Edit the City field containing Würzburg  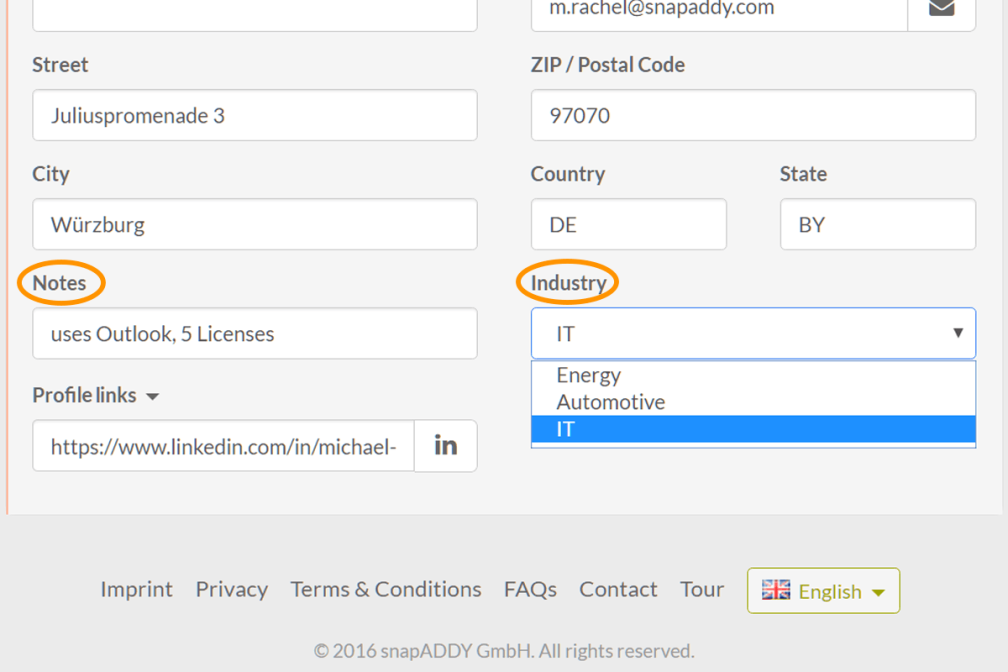255,224
